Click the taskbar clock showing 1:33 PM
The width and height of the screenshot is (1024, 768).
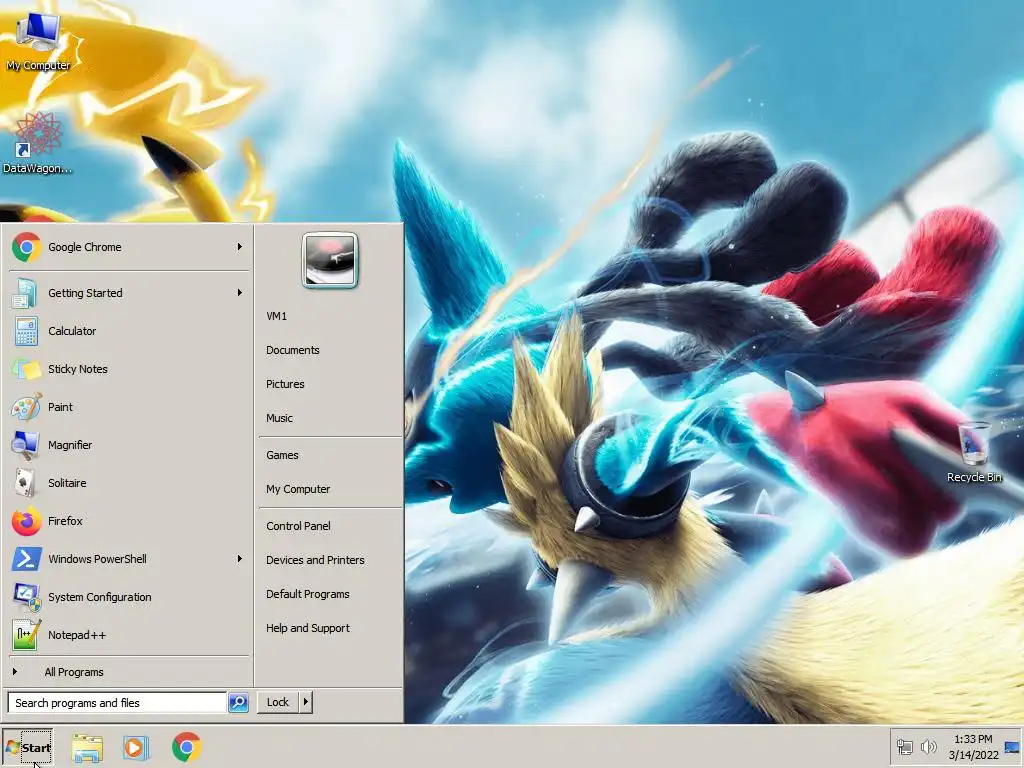[x=973, y=747]
